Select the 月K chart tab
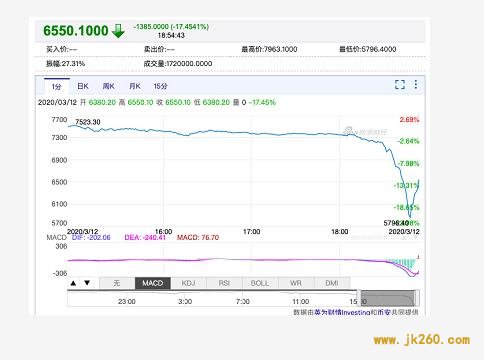The height and width of the screenshot is (360, 484). [x=135, y=86]
